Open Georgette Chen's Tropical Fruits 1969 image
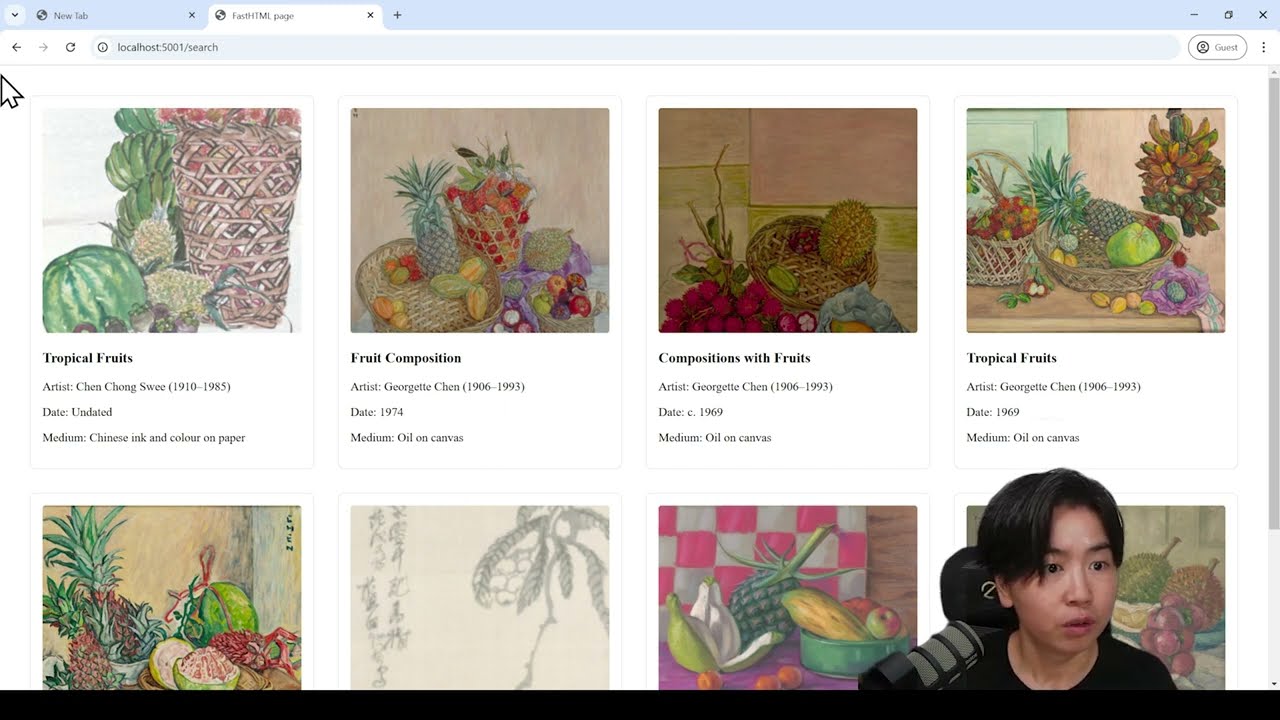1280x720 pixels. pos(1096,220)
